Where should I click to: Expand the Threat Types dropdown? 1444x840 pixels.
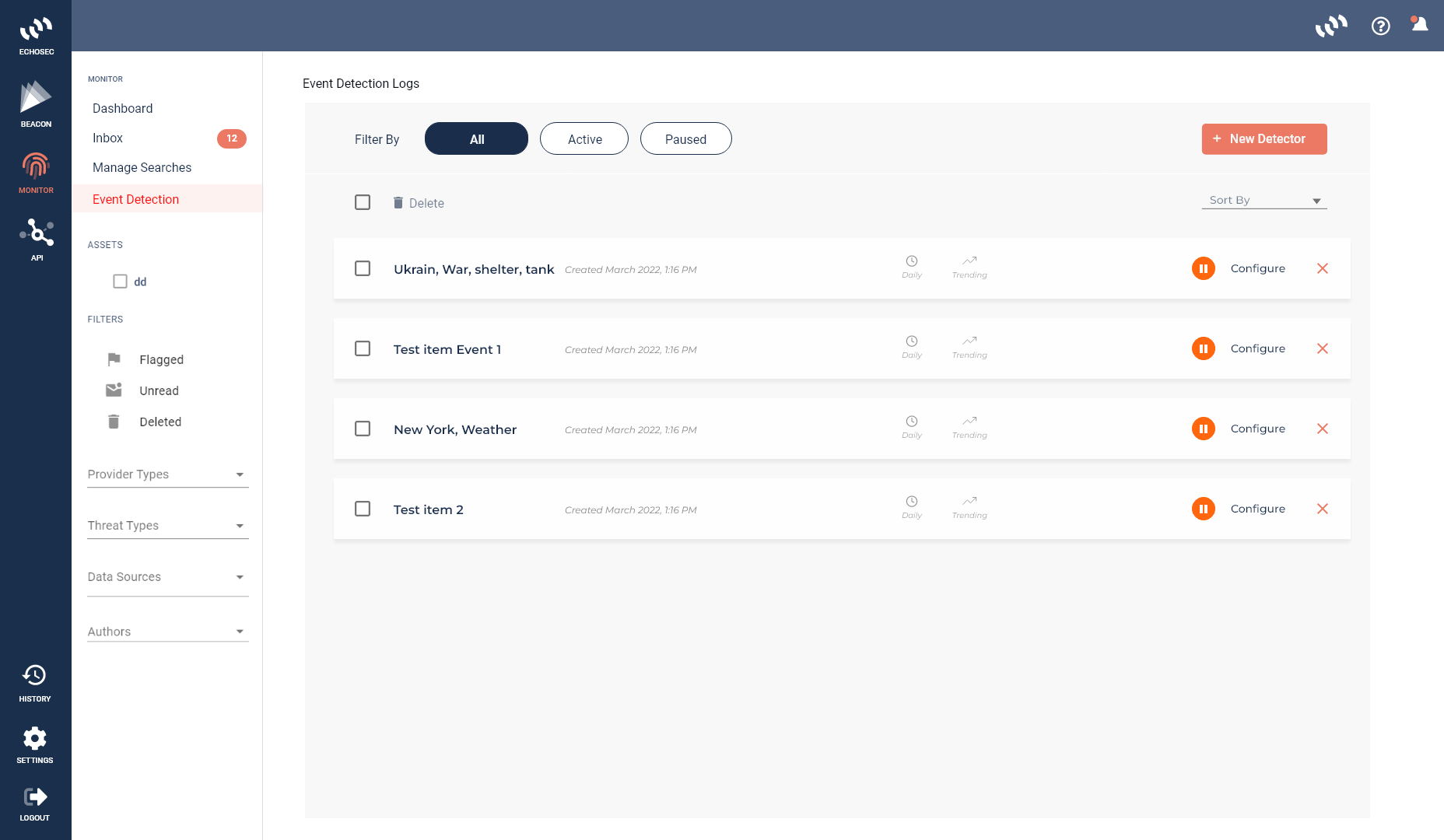coord(167,526)
